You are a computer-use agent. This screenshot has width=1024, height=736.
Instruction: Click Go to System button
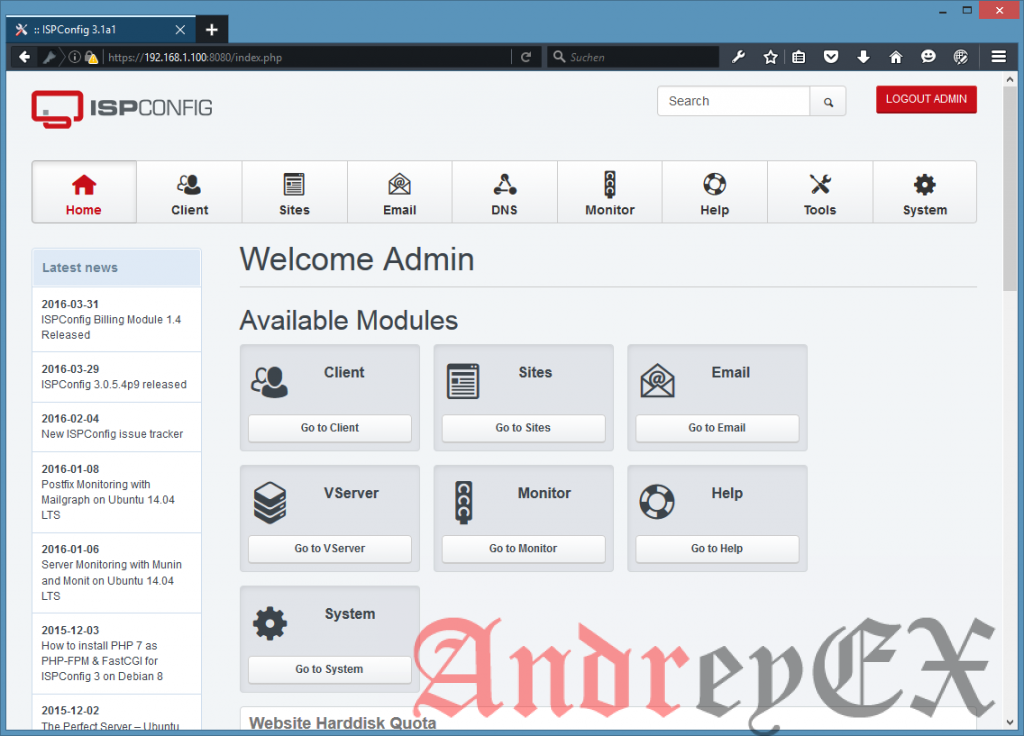330,669
